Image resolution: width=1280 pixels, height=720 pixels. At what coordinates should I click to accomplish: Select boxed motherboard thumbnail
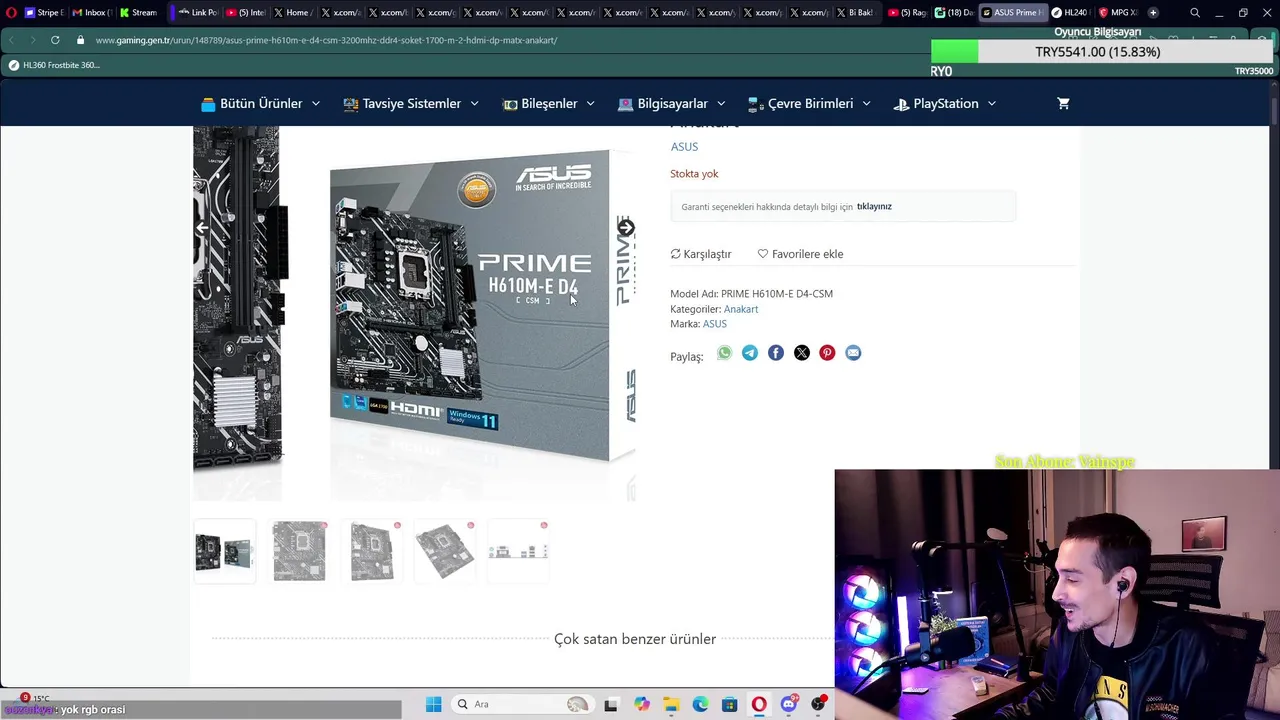[224, 551]
